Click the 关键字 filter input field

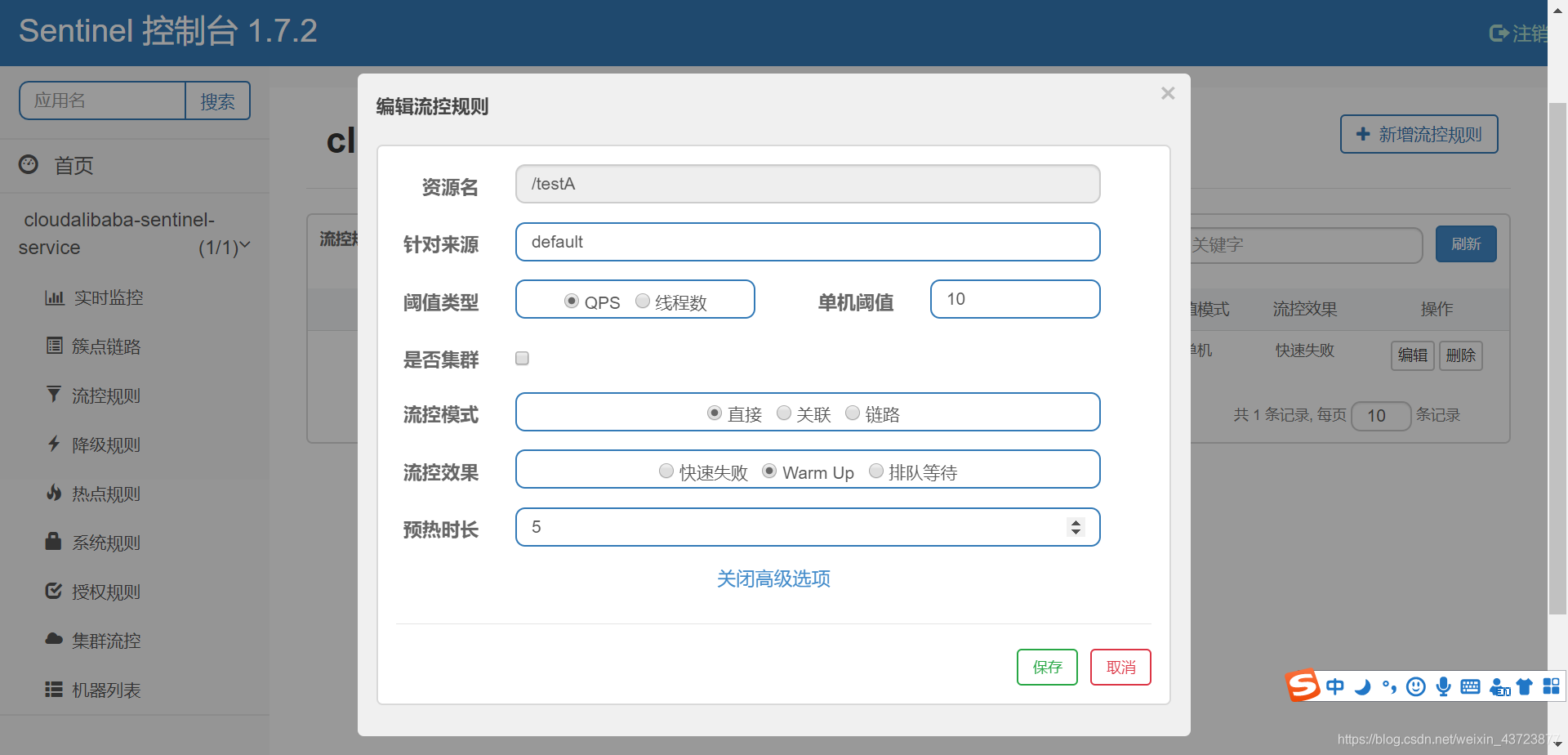pyautogui.click(x=1305, y=244)
